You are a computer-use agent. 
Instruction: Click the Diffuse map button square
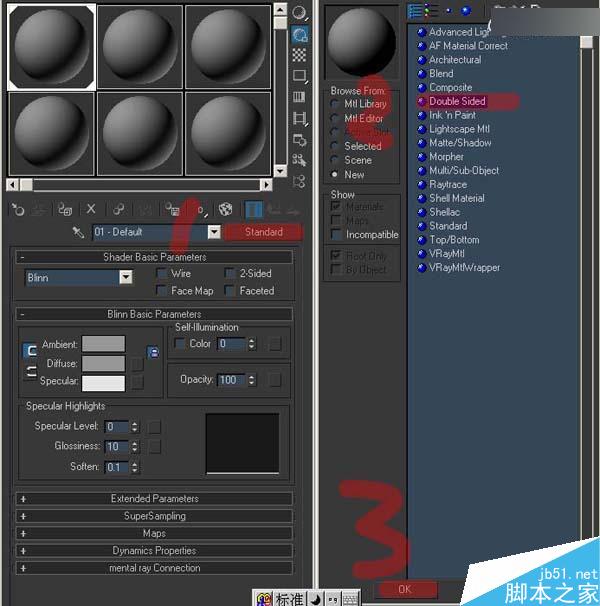pos(137,364)
